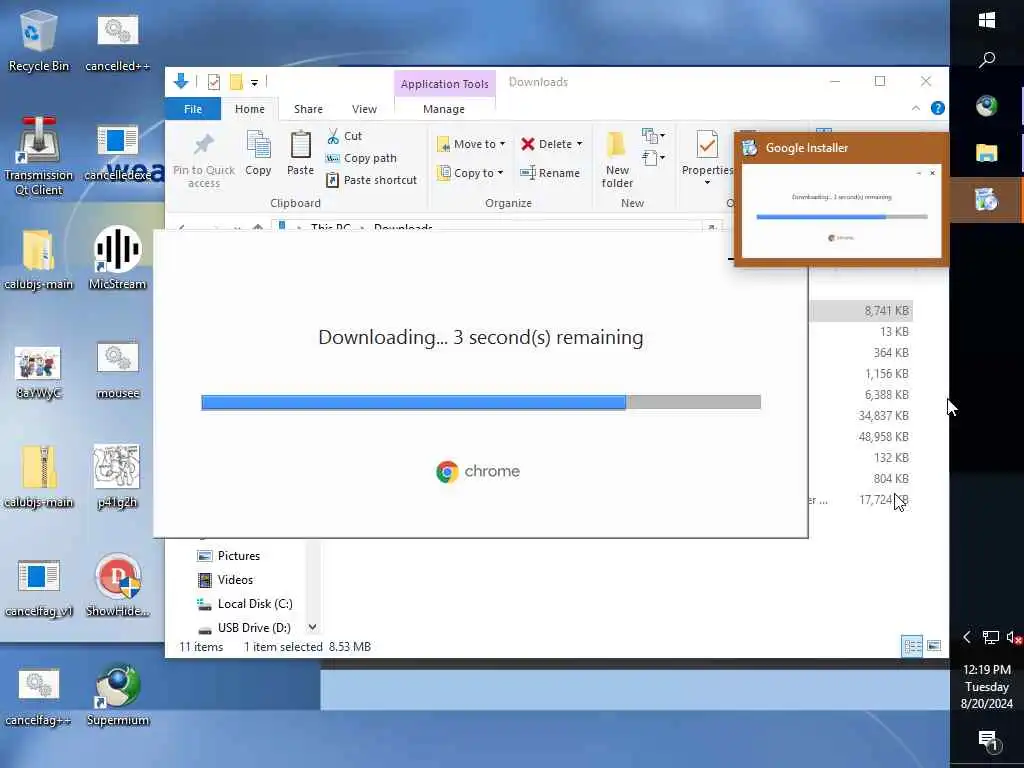Click the File Explorer taskbar icon

click(987, 153)
